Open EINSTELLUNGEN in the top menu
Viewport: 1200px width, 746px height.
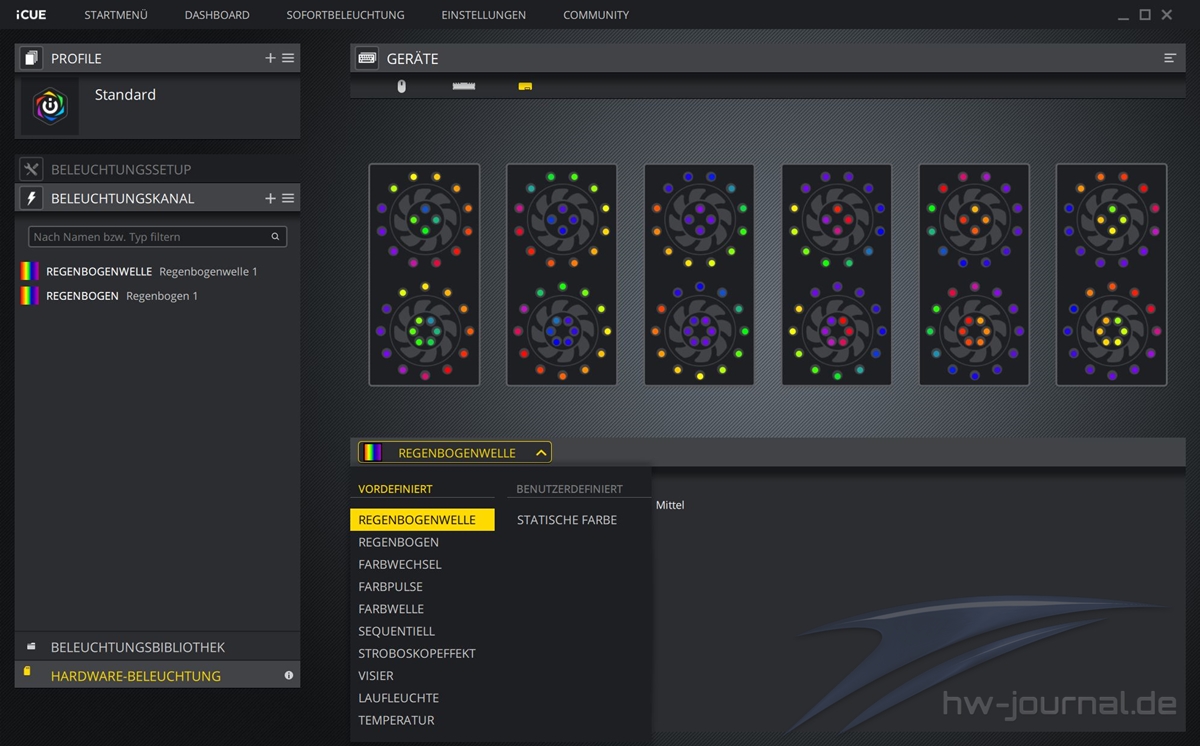483,15
